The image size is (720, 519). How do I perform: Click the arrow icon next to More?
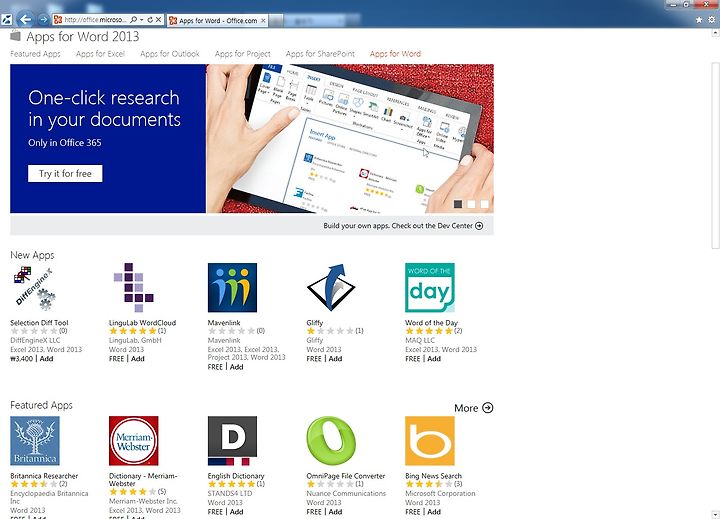pos(488,408)
